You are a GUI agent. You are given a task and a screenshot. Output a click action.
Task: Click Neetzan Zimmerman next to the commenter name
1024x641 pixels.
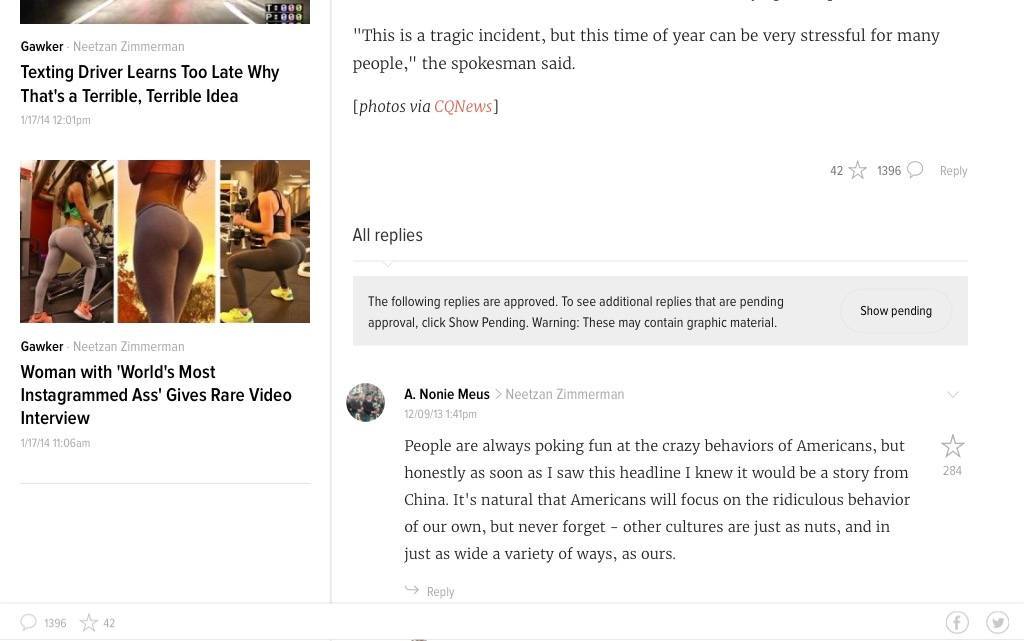pyautogui.click(x=564, y=394)
